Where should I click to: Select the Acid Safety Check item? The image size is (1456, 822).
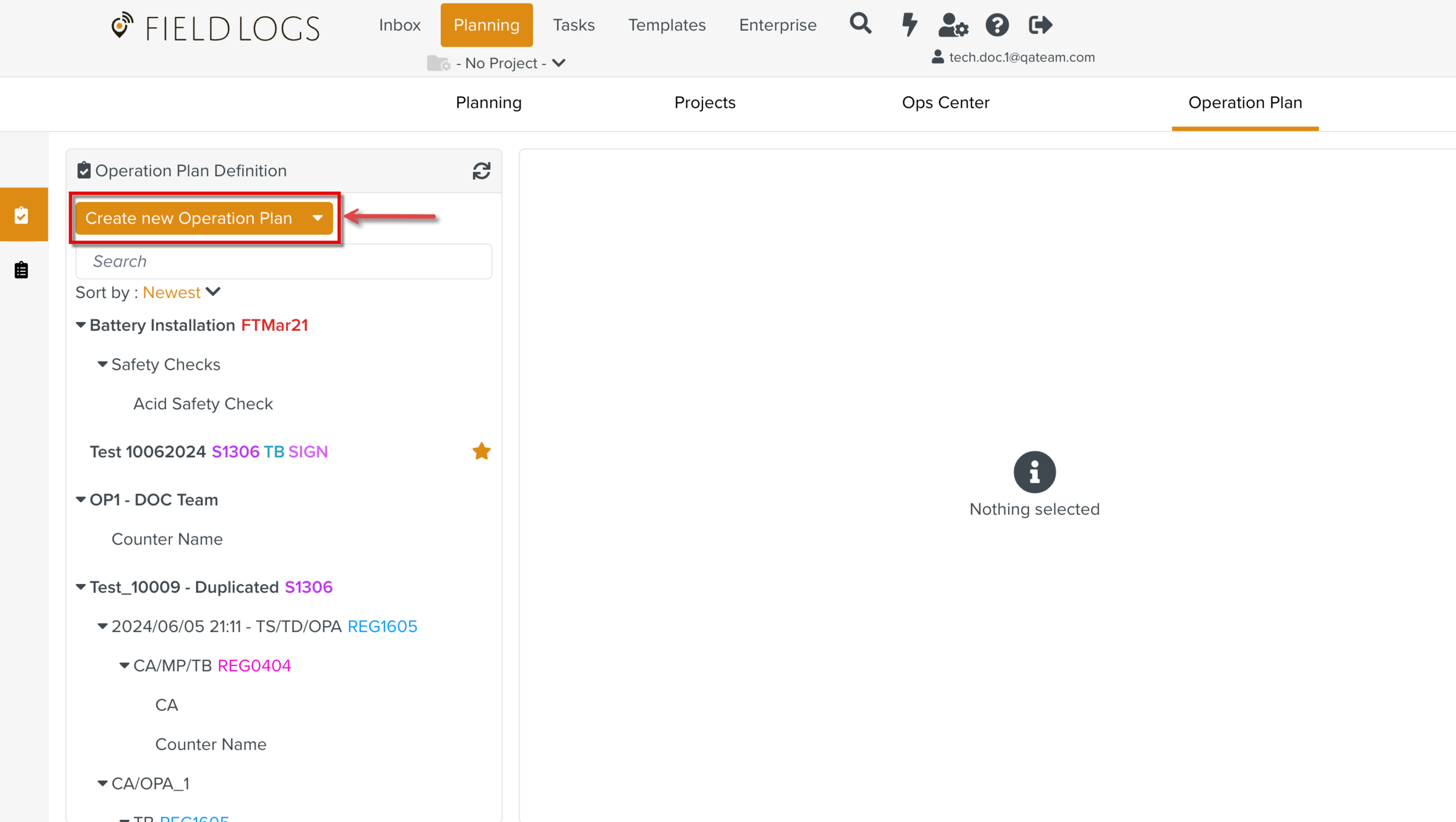coord(203,403)
